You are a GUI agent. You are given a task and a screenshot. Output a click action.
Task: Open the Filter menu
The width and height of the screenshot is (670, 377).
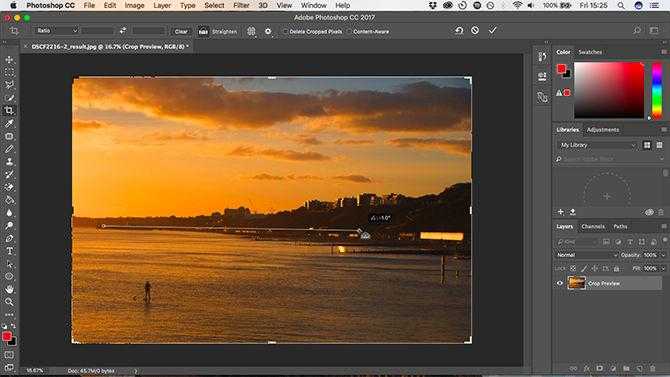[241, 6]
